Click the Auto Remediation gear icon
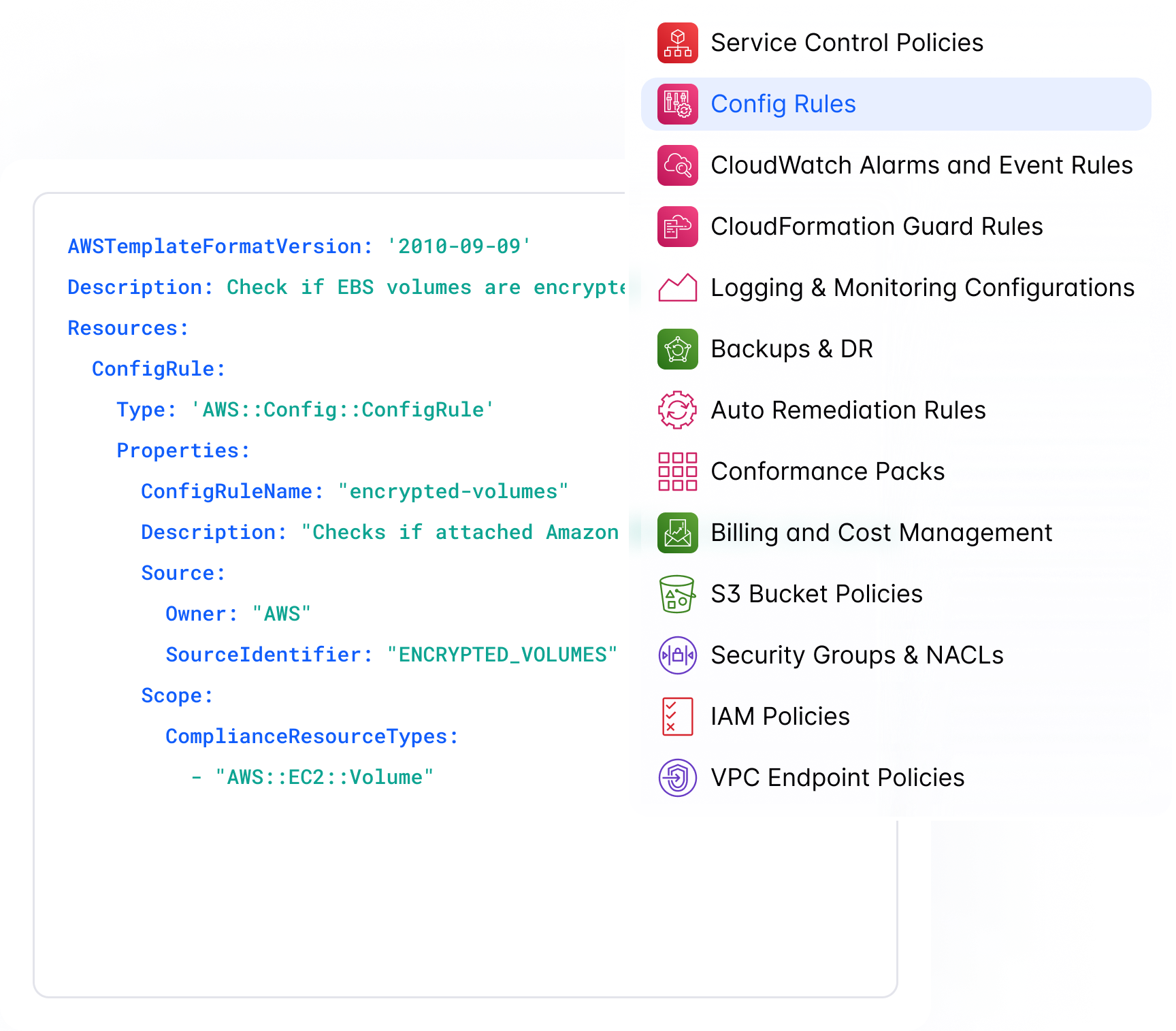 point(677,410)
